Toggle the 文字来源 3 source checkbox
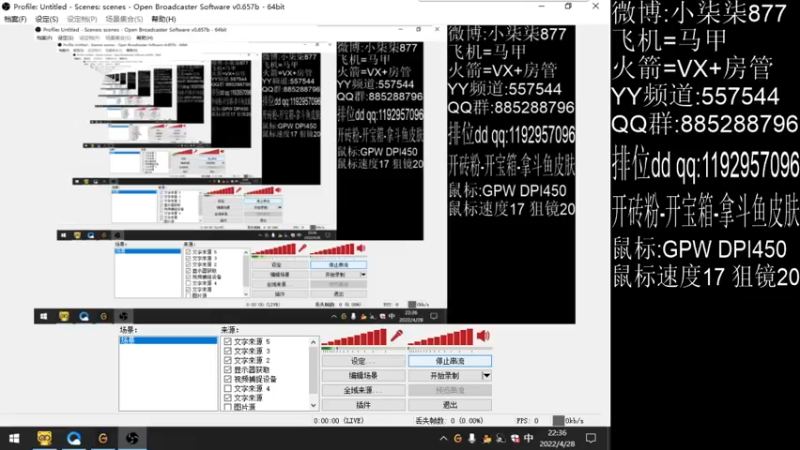 tap(228, 351)
